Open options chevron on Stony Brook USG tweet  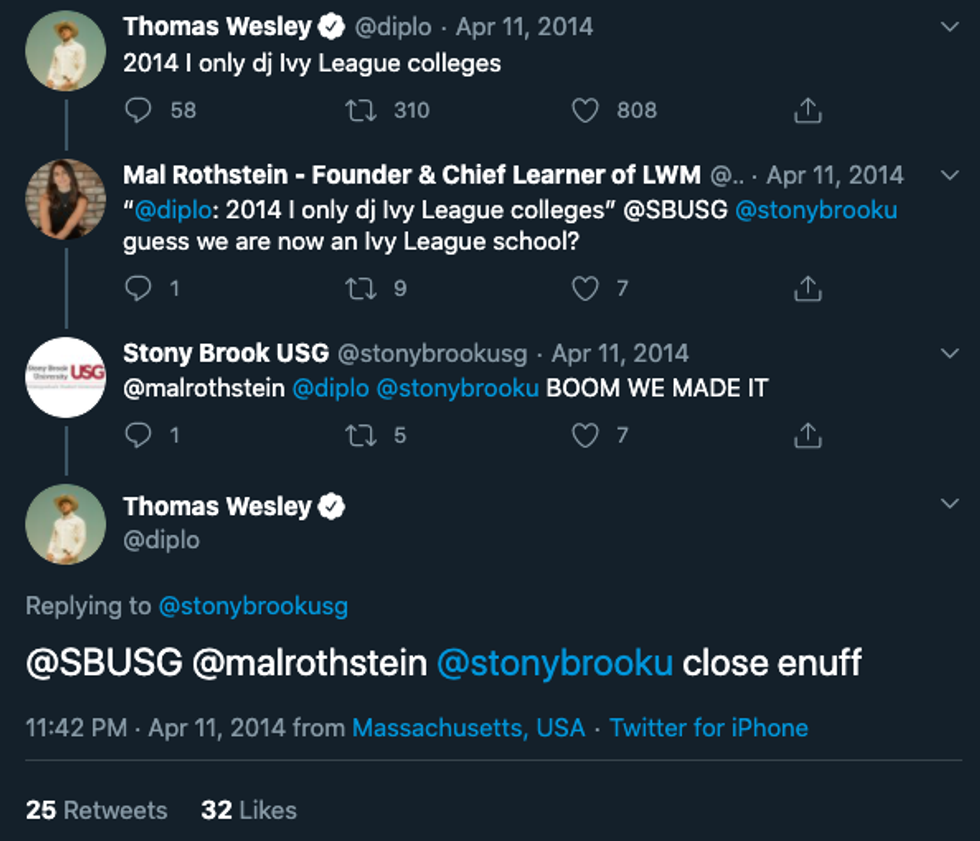pyautogui.click(x=950, y=353)
